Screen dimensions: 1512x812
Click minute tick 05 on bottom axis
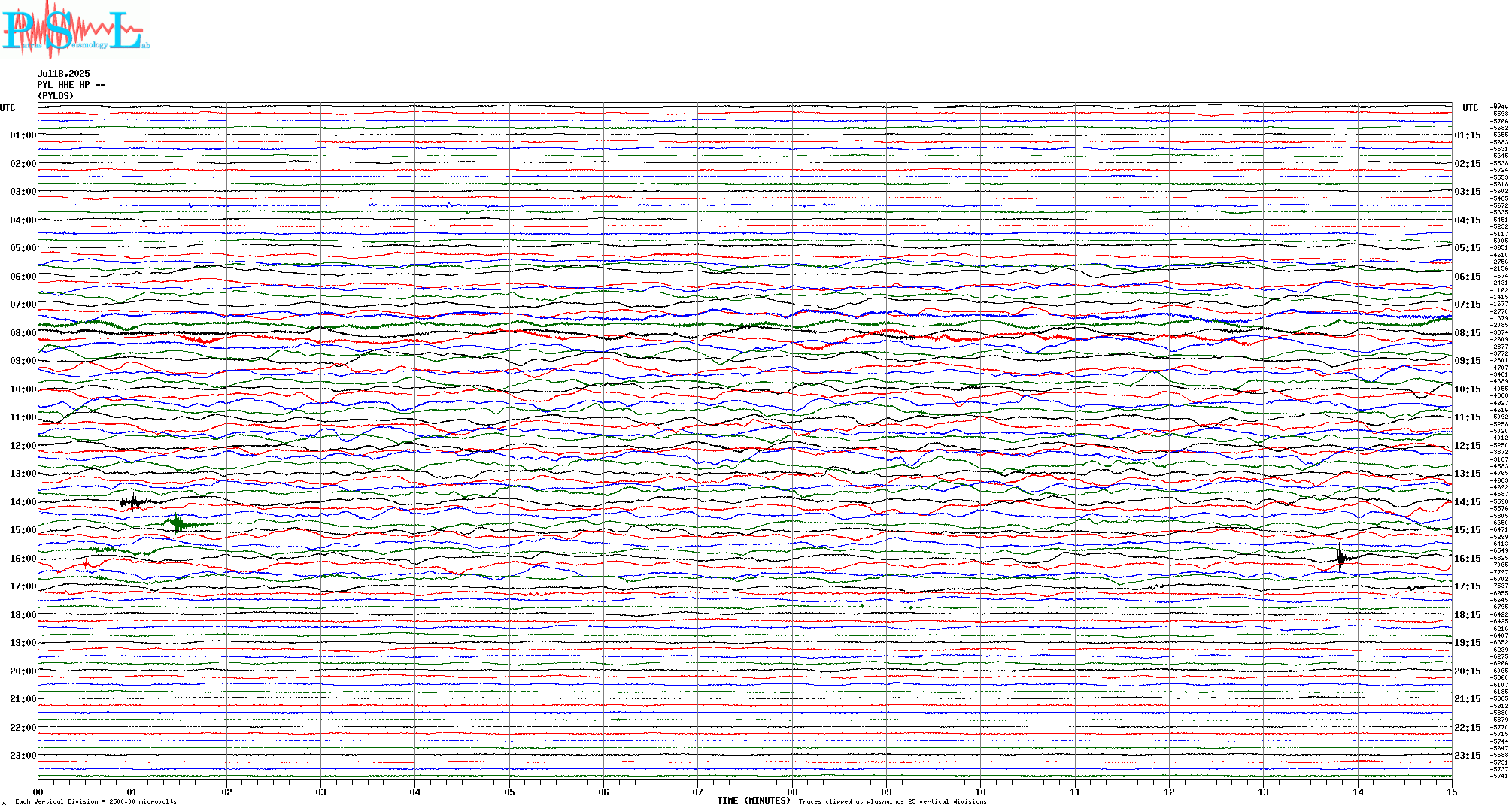(x=509, y=792)
